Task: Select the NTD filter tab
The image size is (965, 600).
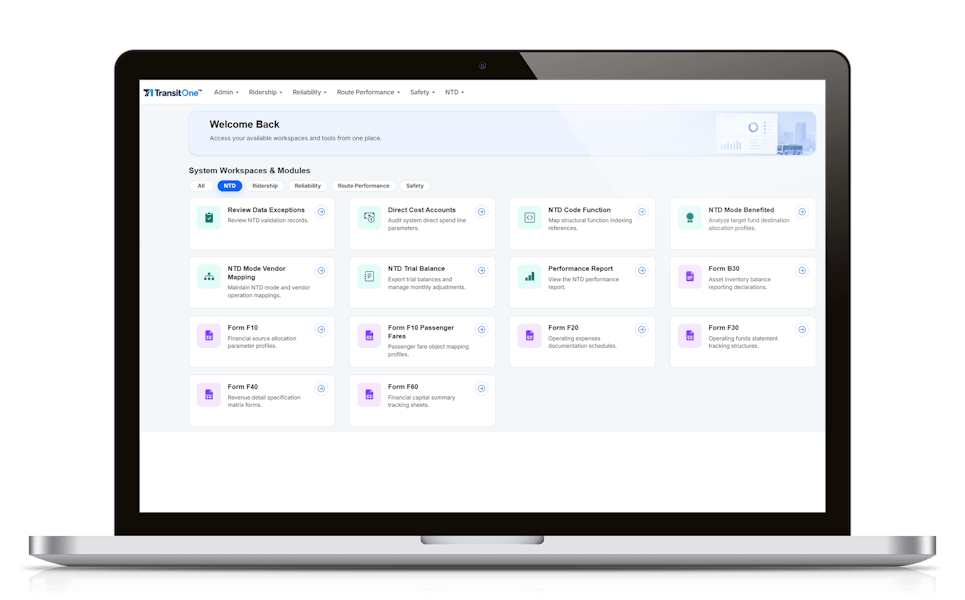Action: pos(230,186)
